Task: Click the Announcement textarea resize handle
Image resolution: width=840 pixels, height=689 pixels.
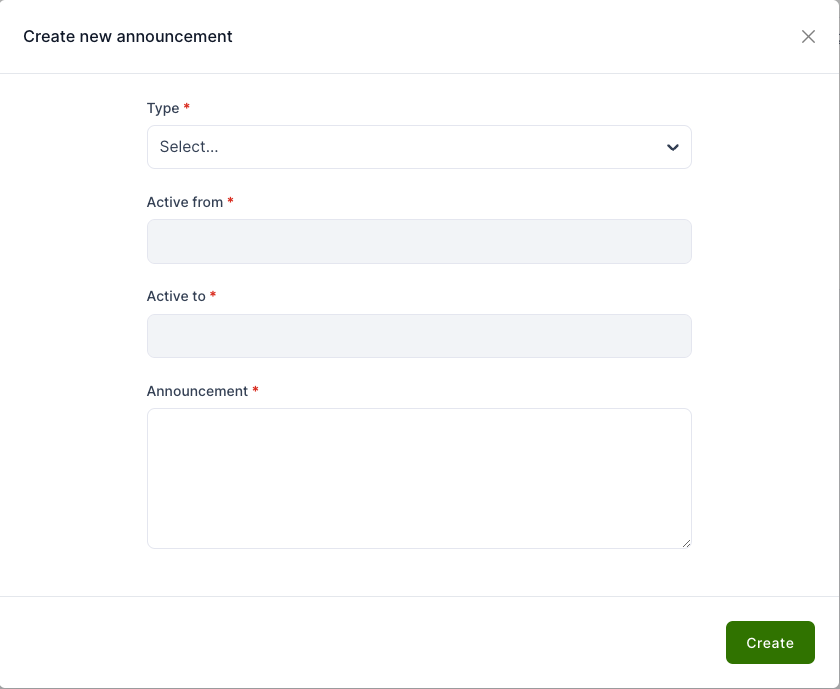Action: (686, 543)
